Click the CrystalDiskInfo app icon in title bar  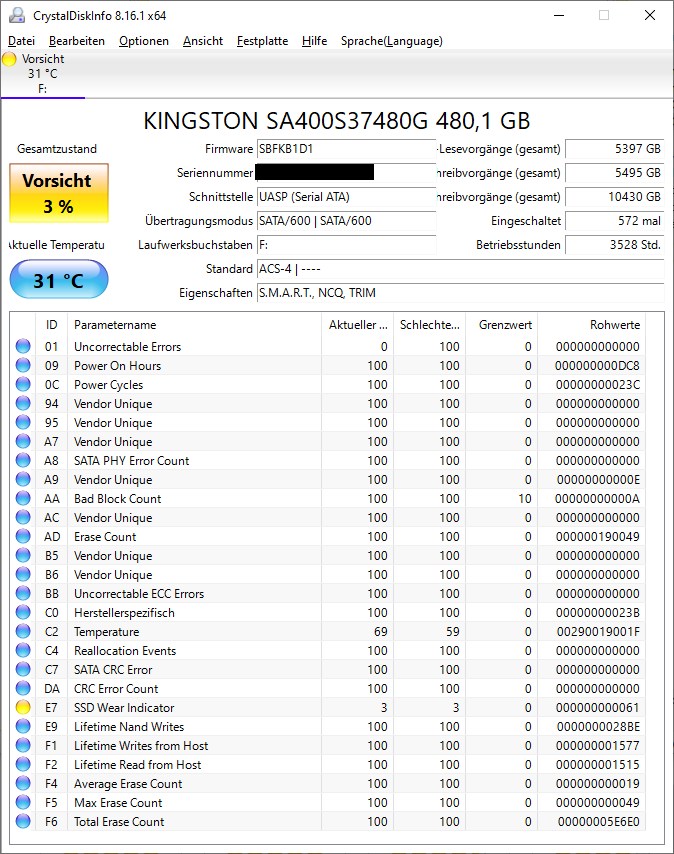[x=16, y=15]
